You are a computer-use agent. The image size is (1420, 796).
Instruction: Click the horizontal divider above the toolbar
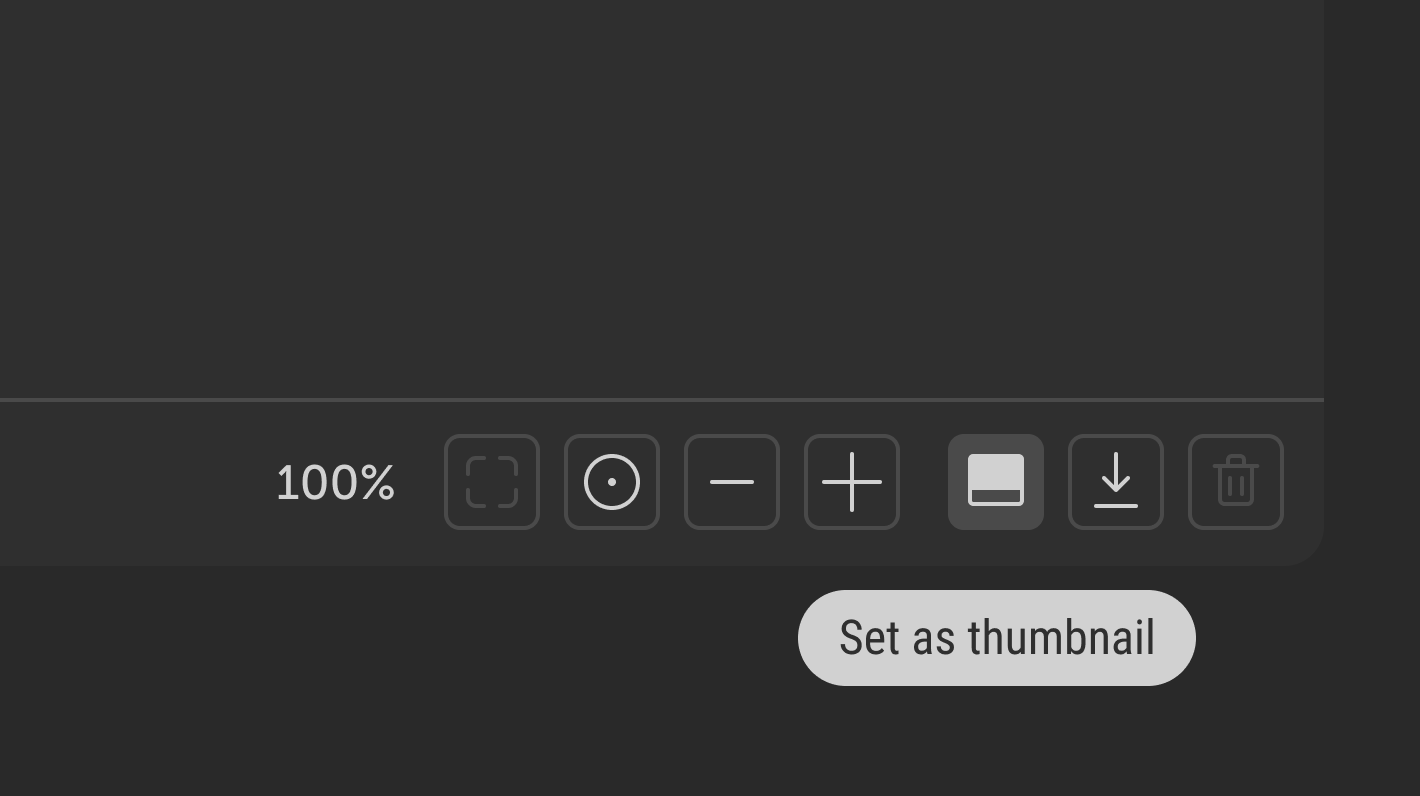click(x=660, y=400)
